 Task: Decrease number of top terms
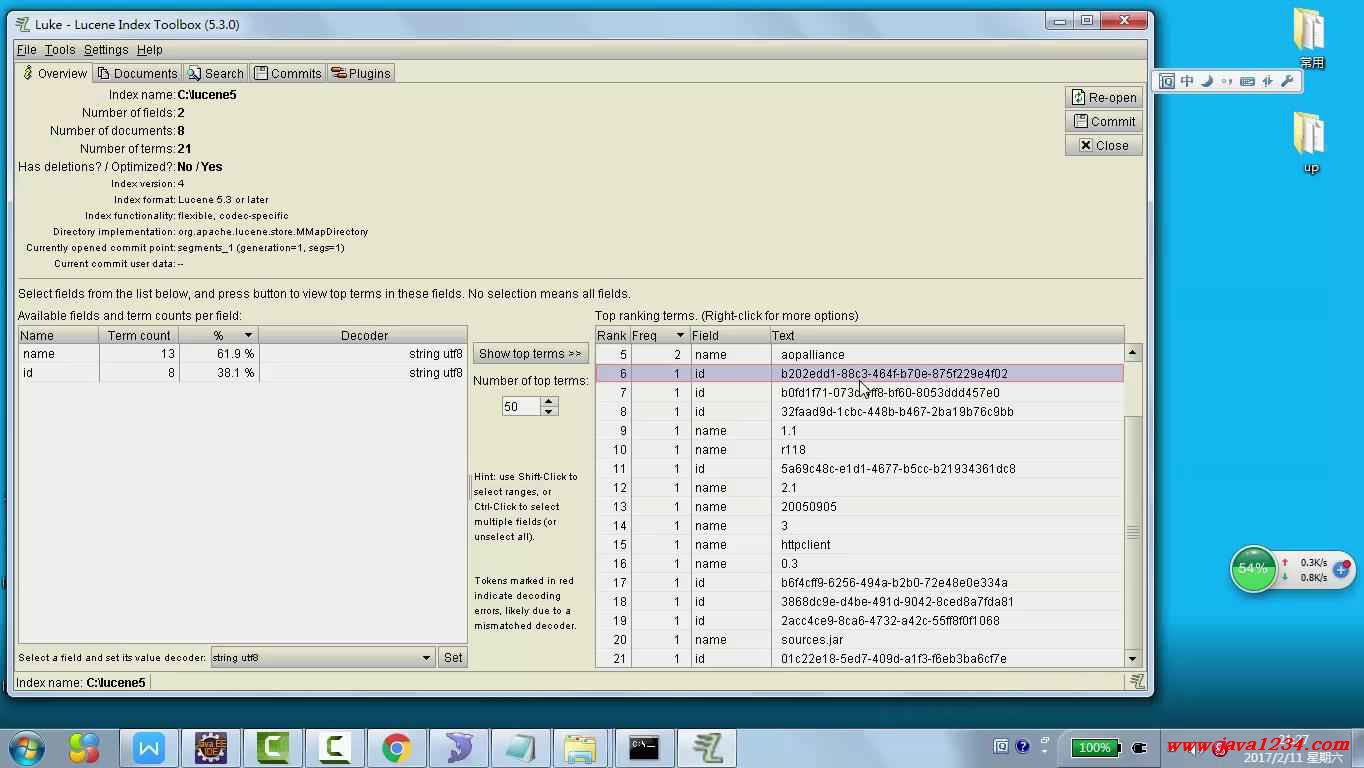[548, 411]
